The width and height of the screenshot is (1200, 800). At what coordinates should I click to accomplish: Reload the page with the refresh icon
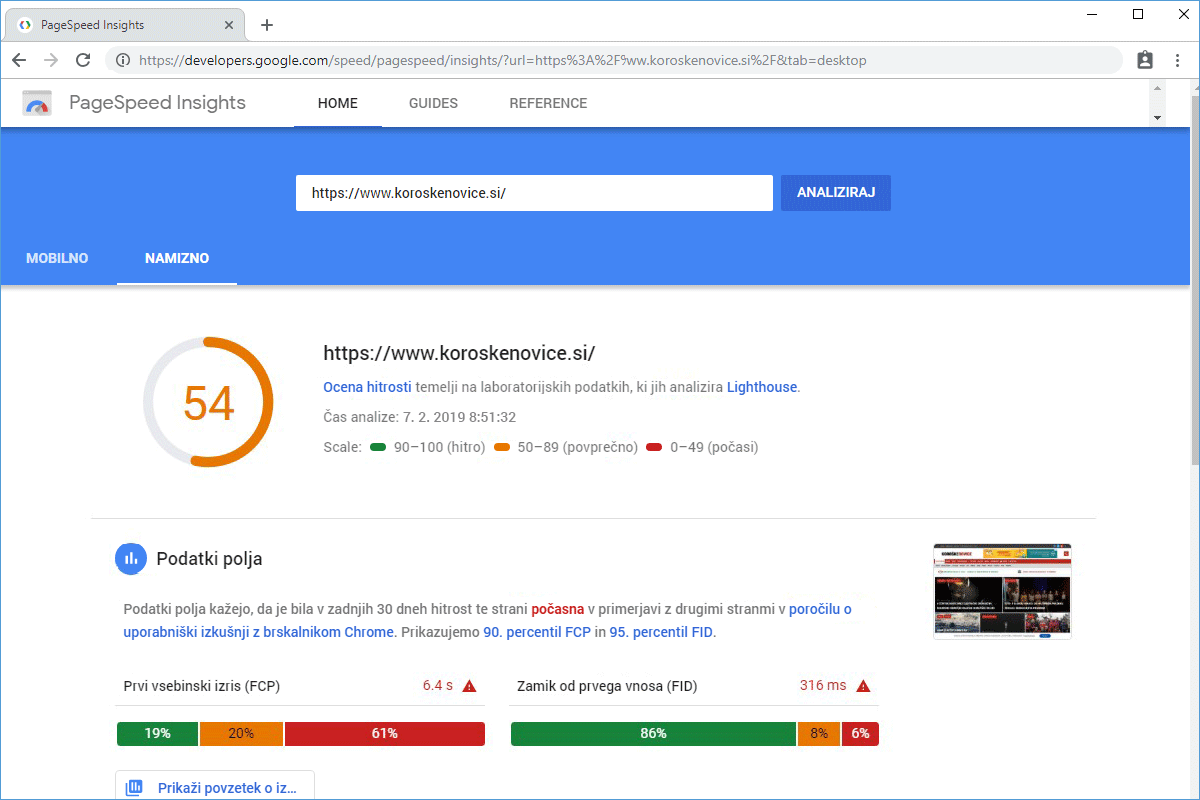(x=83, y=60)
